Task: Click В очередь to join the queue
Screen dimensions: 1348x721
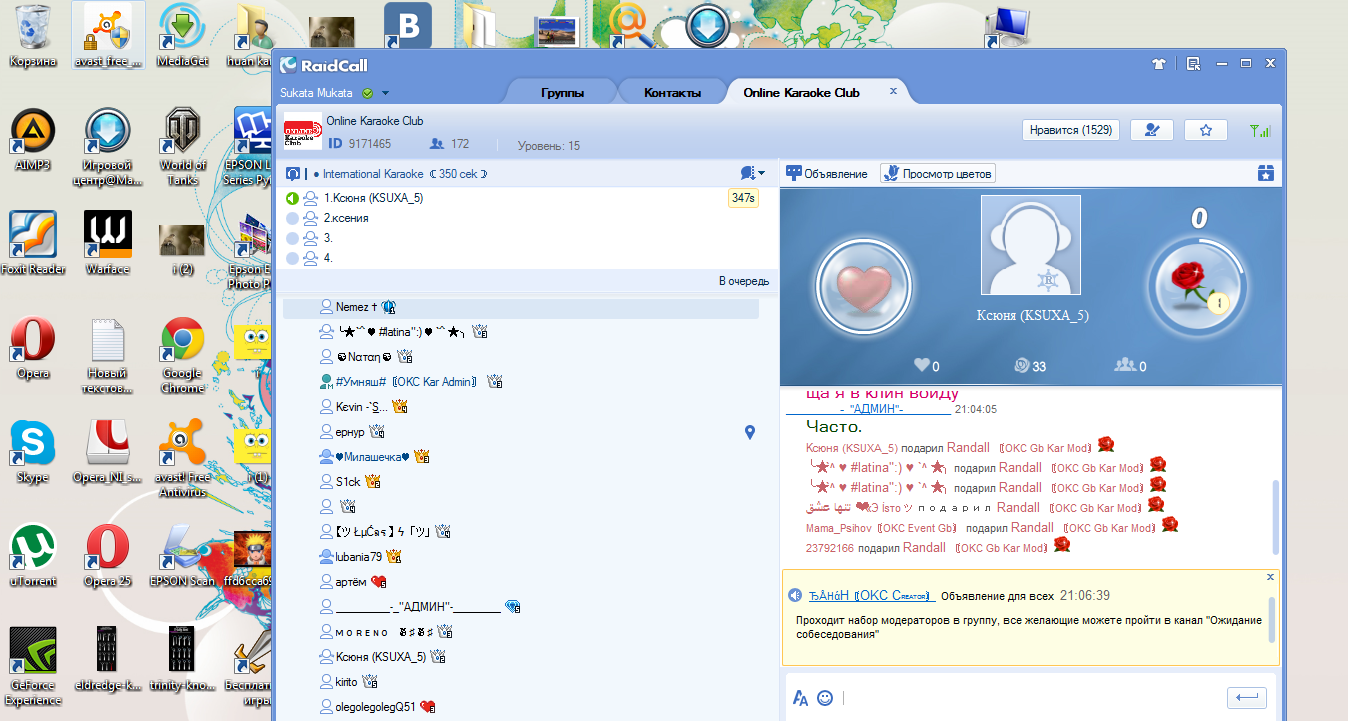Action: (x=744, y=281)
